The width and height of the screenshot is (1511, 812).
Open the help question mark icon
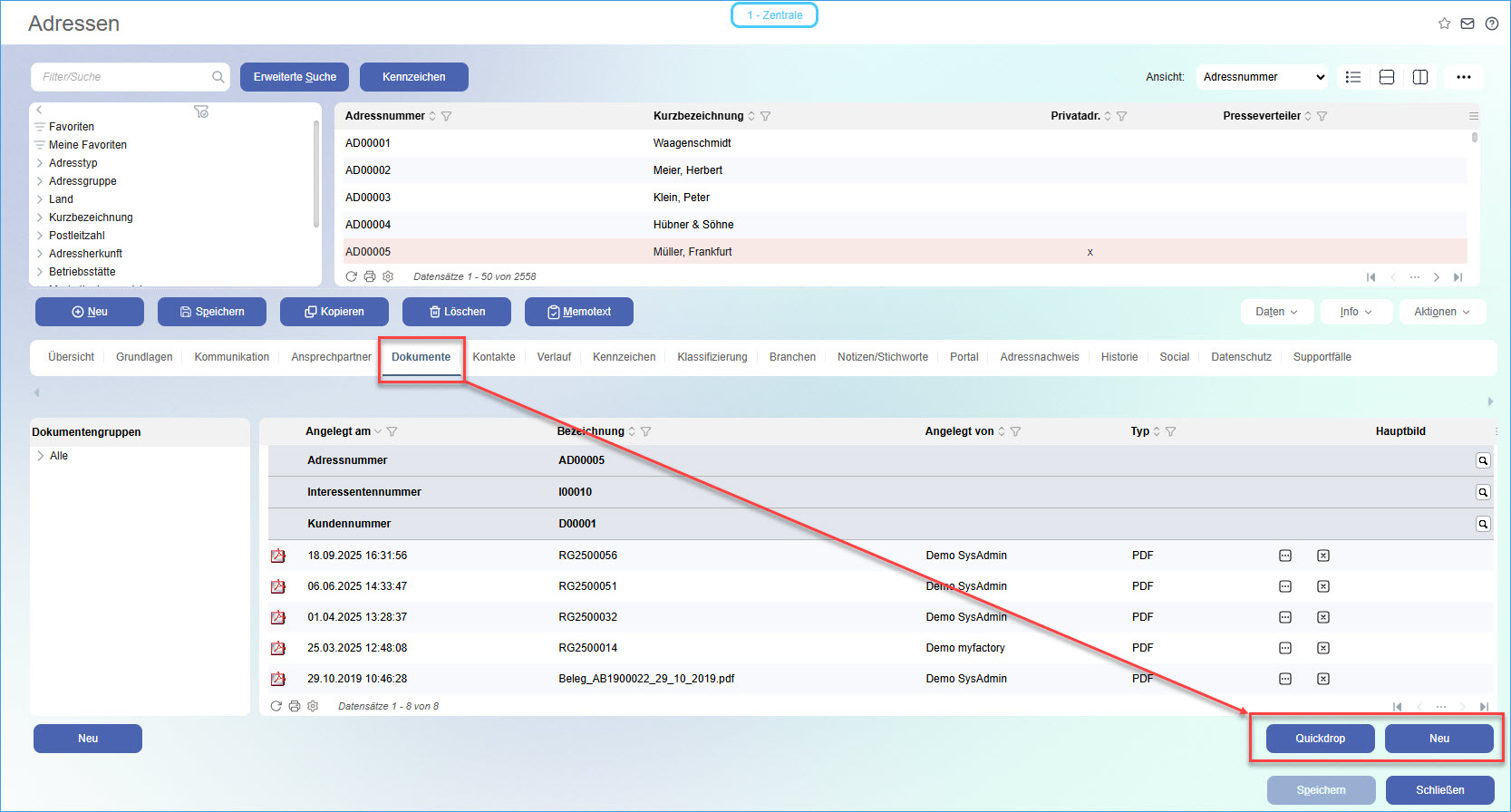pos(1492,24)
